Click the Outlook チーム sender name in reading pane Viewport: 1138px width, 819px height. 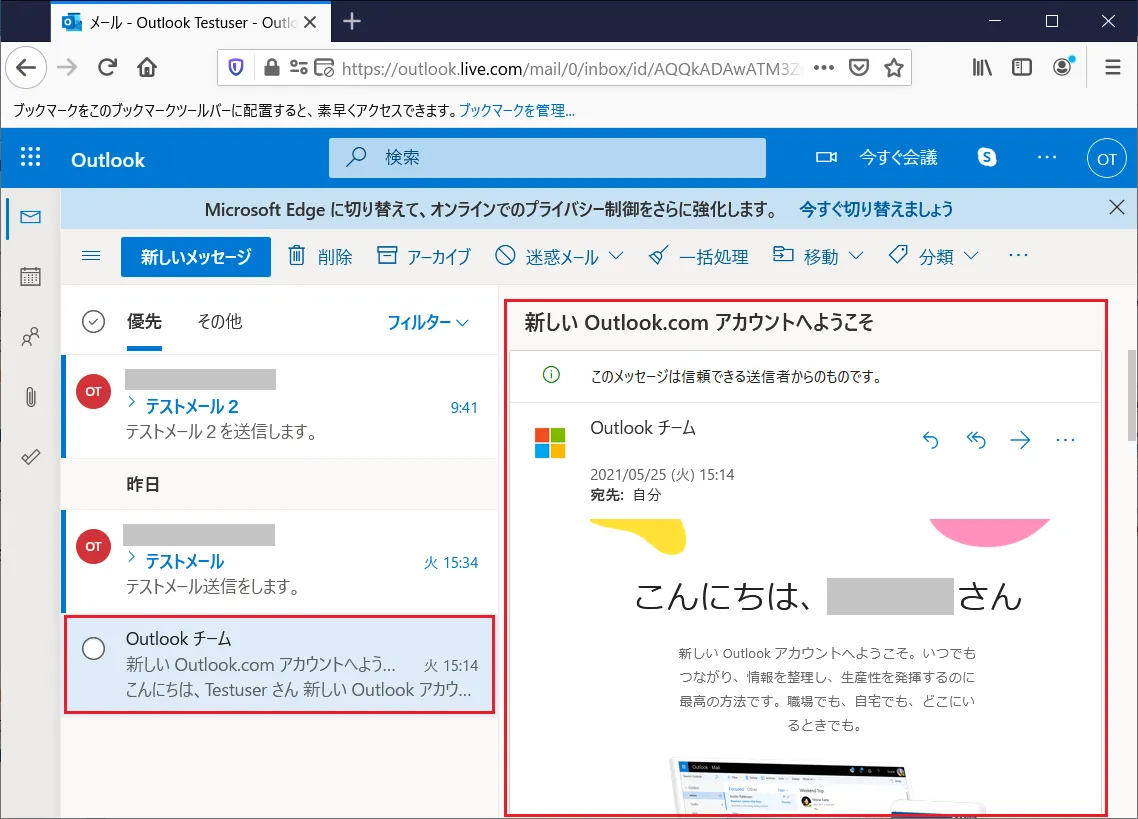click(x=643, y=428)
